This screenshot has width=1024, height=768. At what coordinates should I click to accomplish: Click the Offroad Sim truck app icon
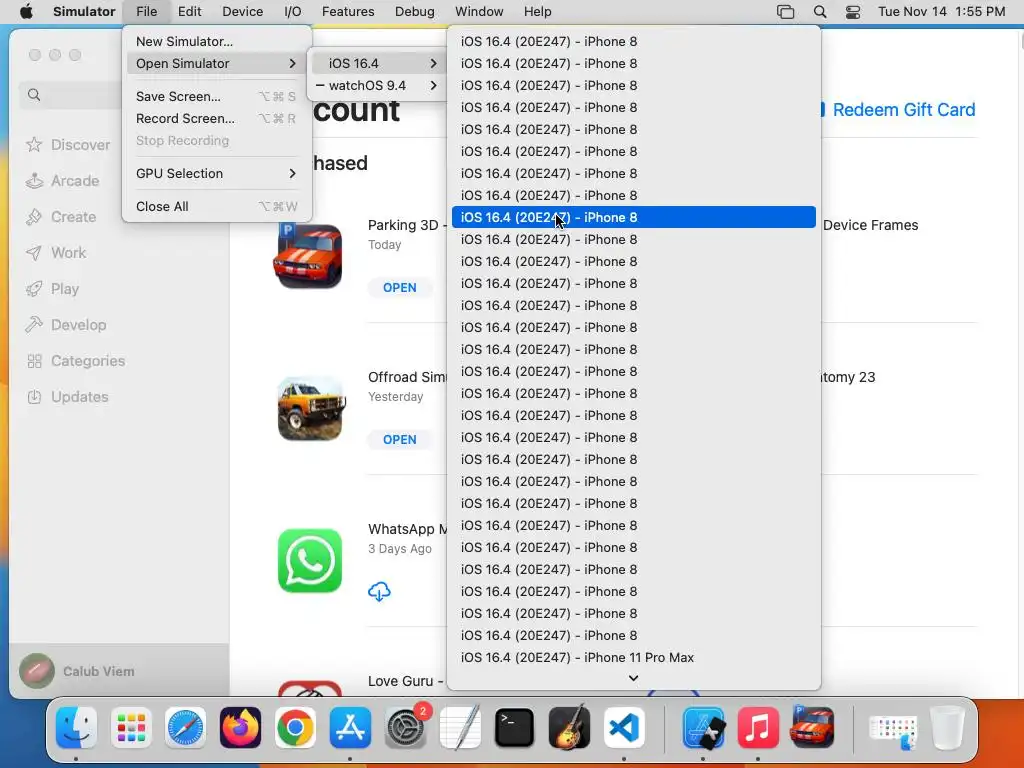click(x=310, y=408)
